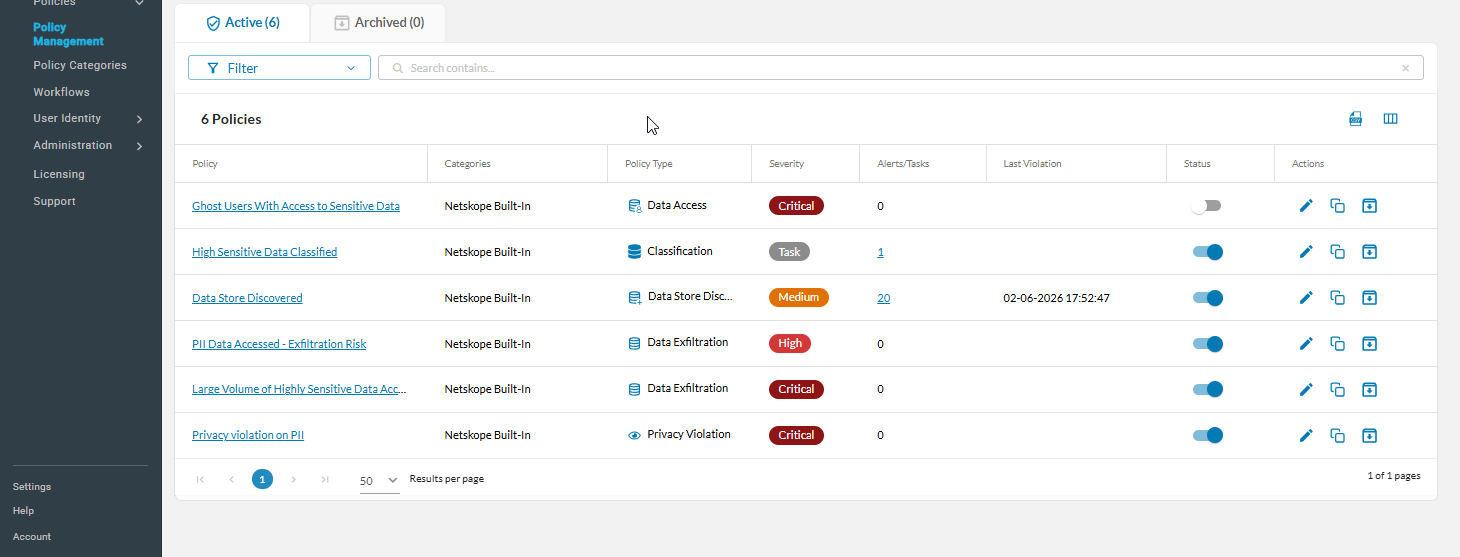Copy the High Sensitive Data Classified policy

click(1337, 252)
